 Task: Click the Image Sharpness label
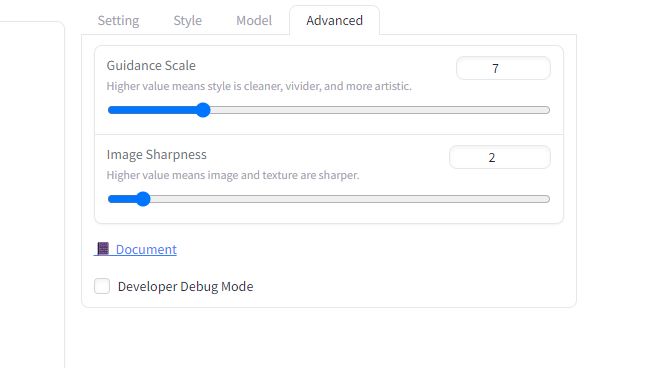click(157, 154)
